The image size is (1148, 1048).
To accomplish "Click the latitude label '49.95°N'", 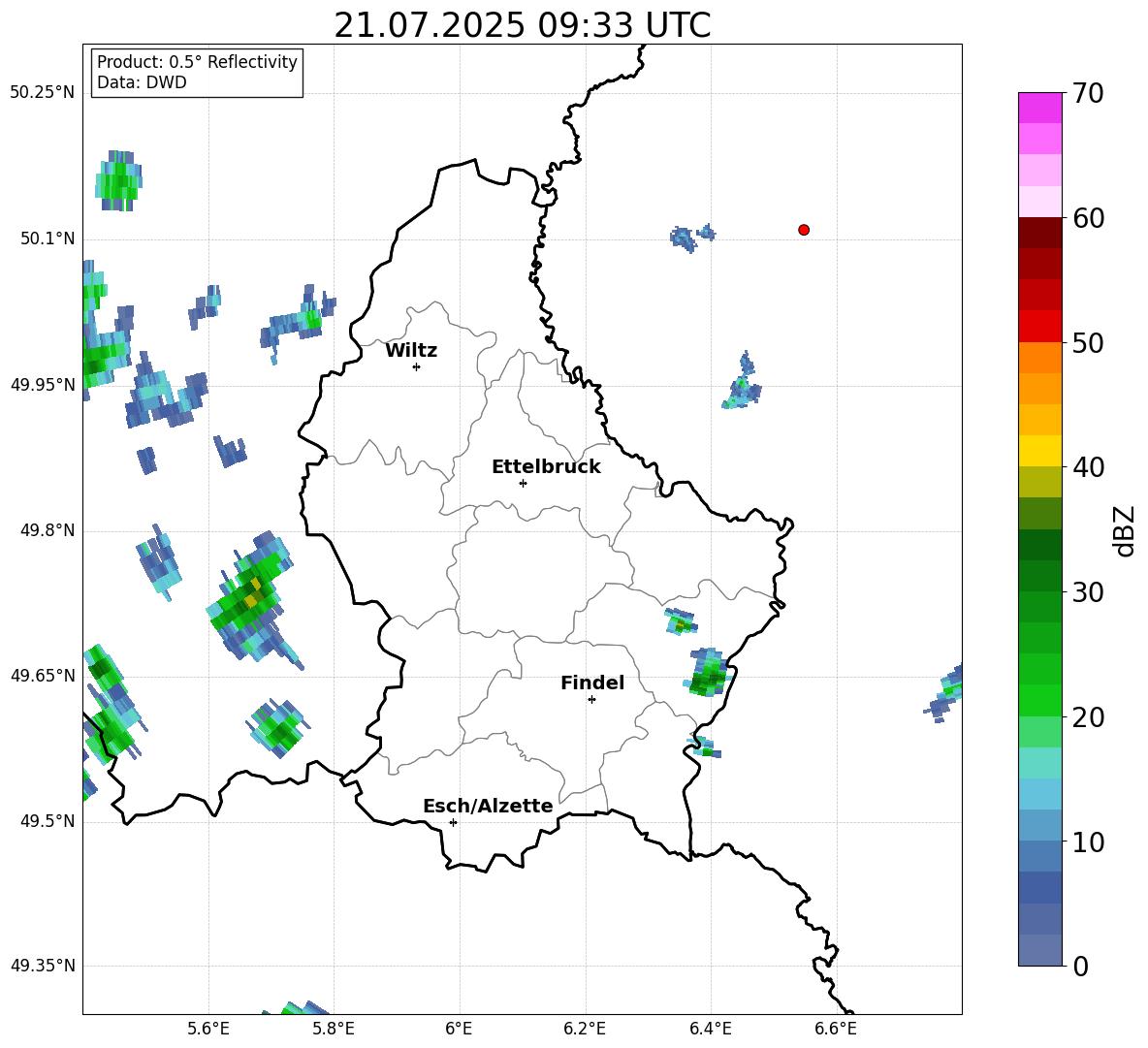I will pyautogui.click(x=43, y=384).
